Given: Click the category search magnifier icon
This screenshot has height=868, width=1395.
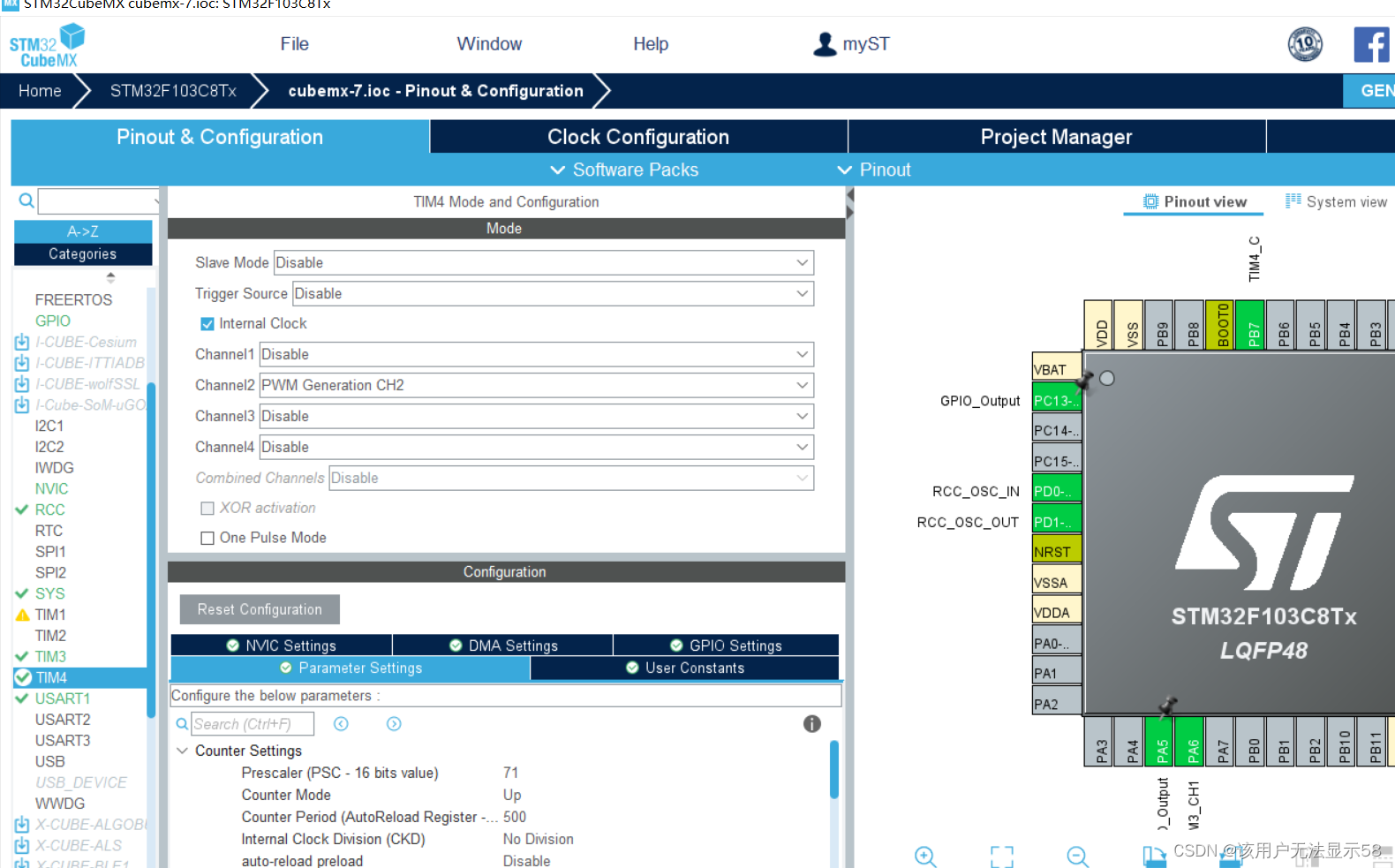Looking at the screenshot, I should (x=26, y=201).
